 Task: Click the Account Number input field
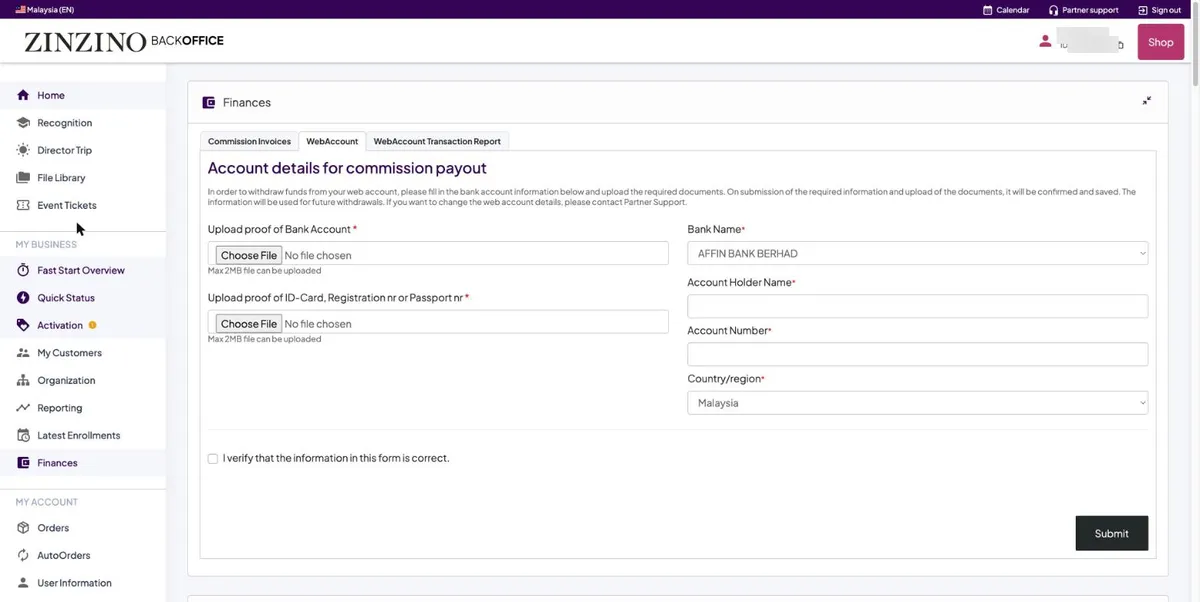click(x=917, y=354)
